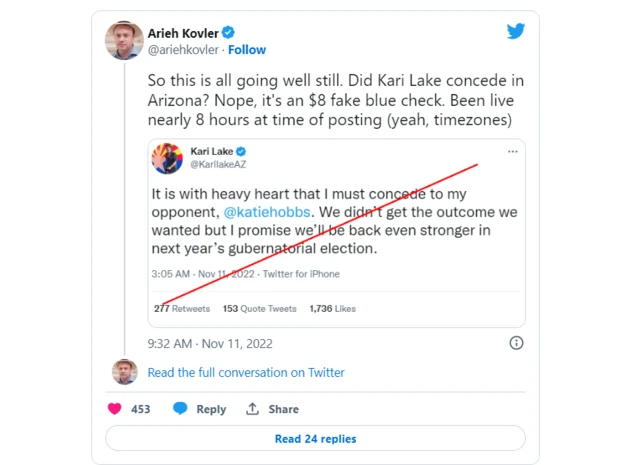Open the quoted tweet's three-dot menu
The image size is (640, 465).
(x=513, y=151)
